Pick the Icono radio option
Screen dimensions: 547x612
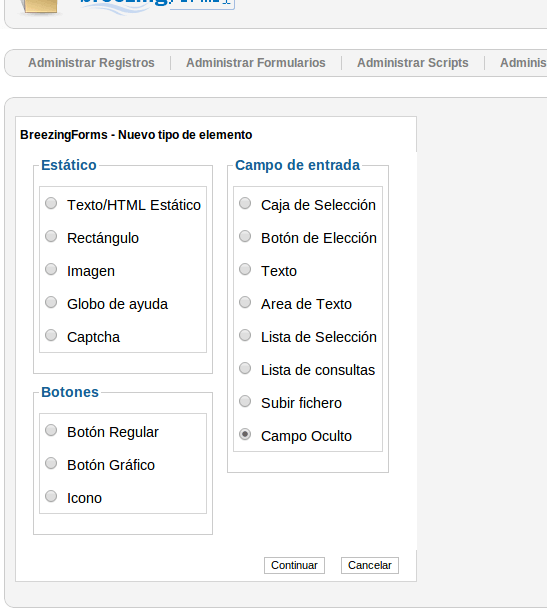[x=51, y=496]
